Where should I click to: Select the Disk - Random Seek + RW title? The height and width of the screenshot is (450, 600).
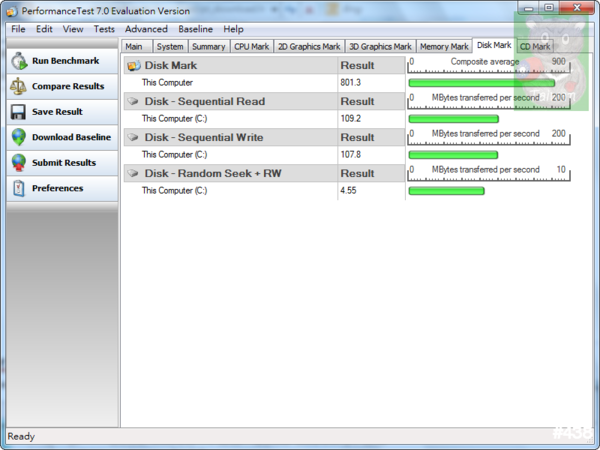[x=213, y=173]
